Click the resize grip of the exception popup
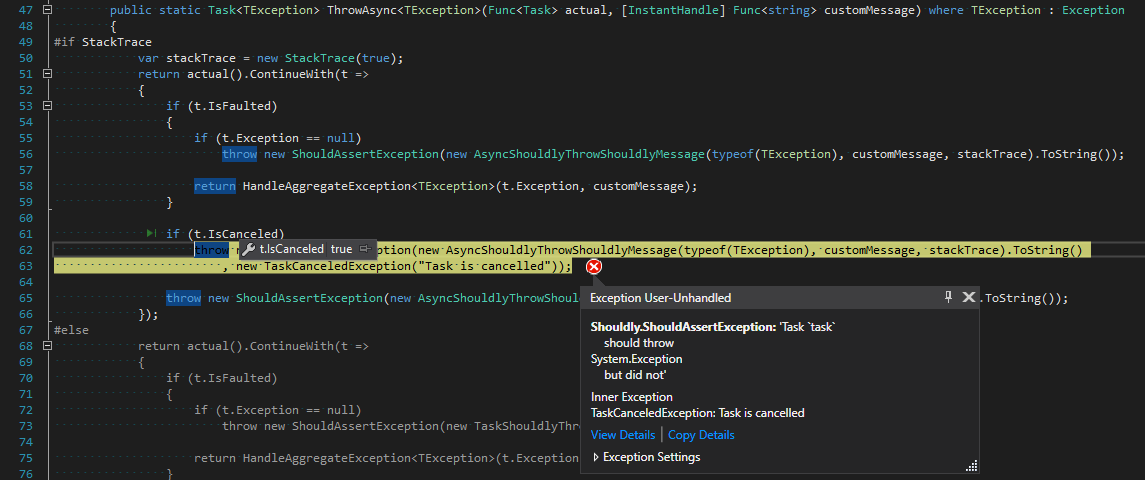This screenshot has width=1145, height=480. (972, 466)
